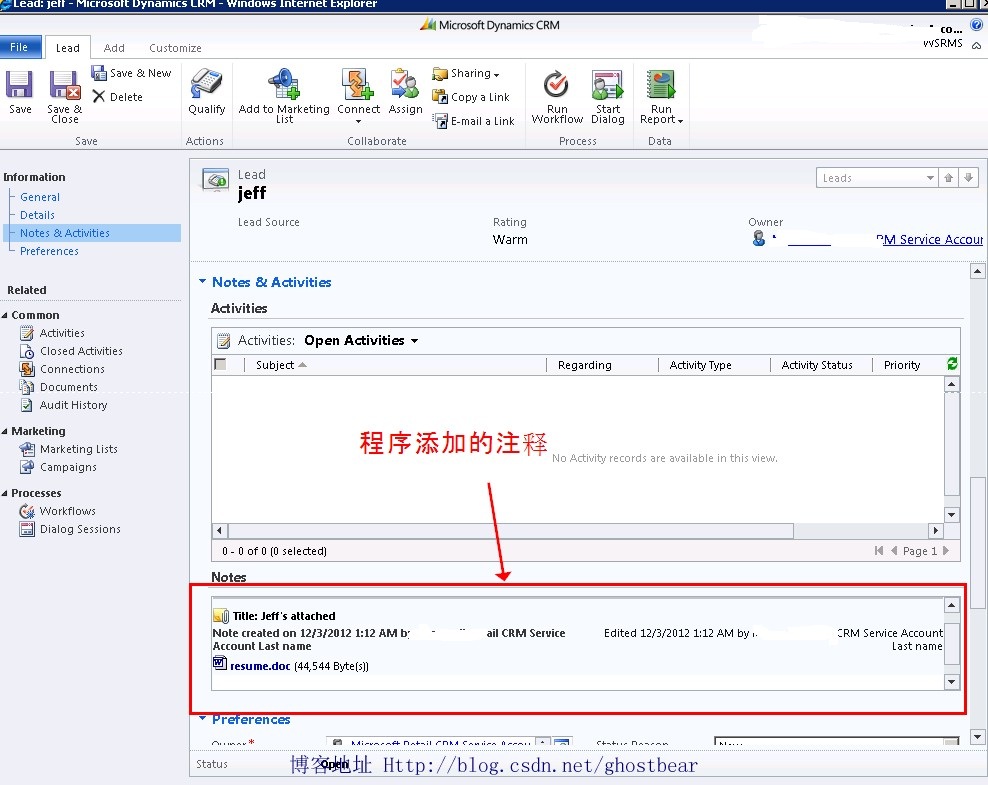Open Connections in related list
The image size is (988, 785).
(x=62, y=369)
